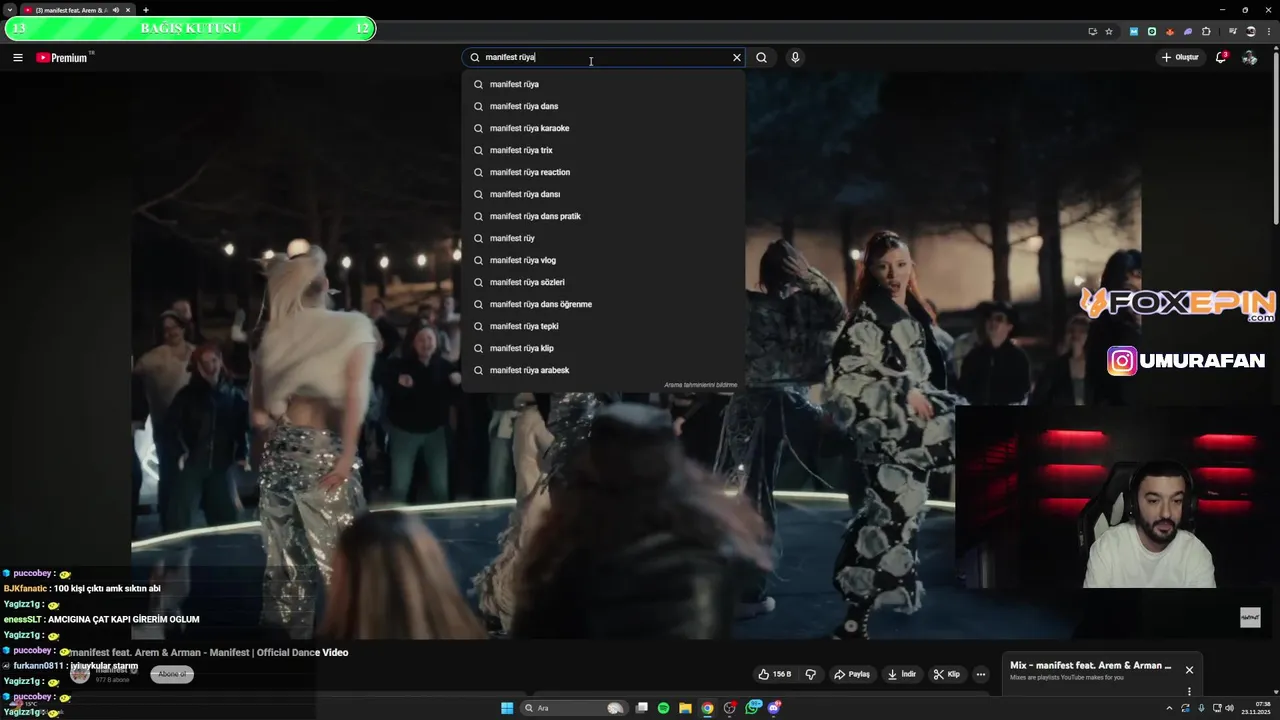Start voice search with microphone icon
Screen dimensions: 1280x720
click(795, 57)
